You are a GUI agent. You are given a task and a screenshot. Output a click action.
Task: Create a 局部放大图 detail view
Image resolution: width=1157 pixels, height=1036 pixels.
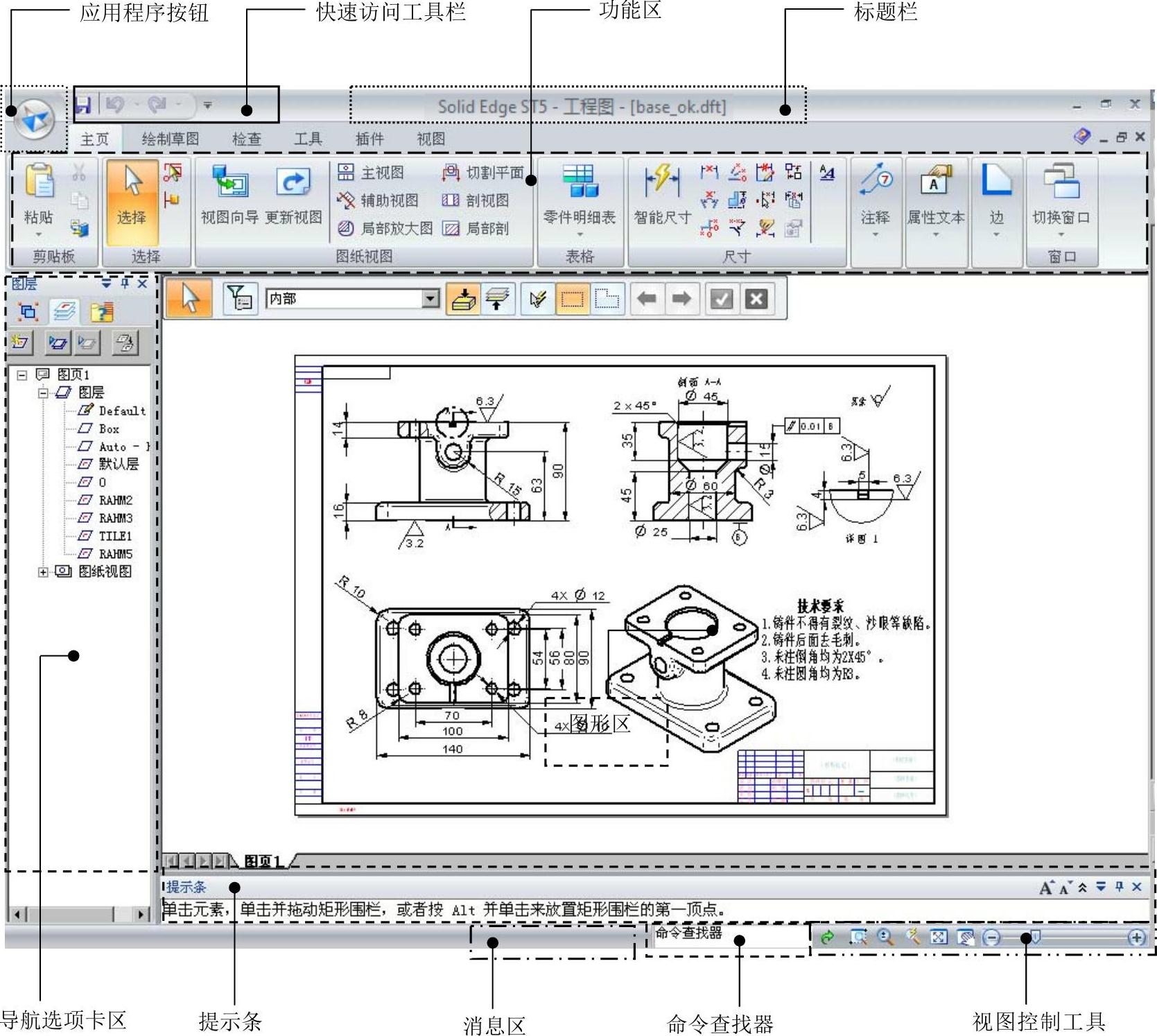[x=385, y=228]
